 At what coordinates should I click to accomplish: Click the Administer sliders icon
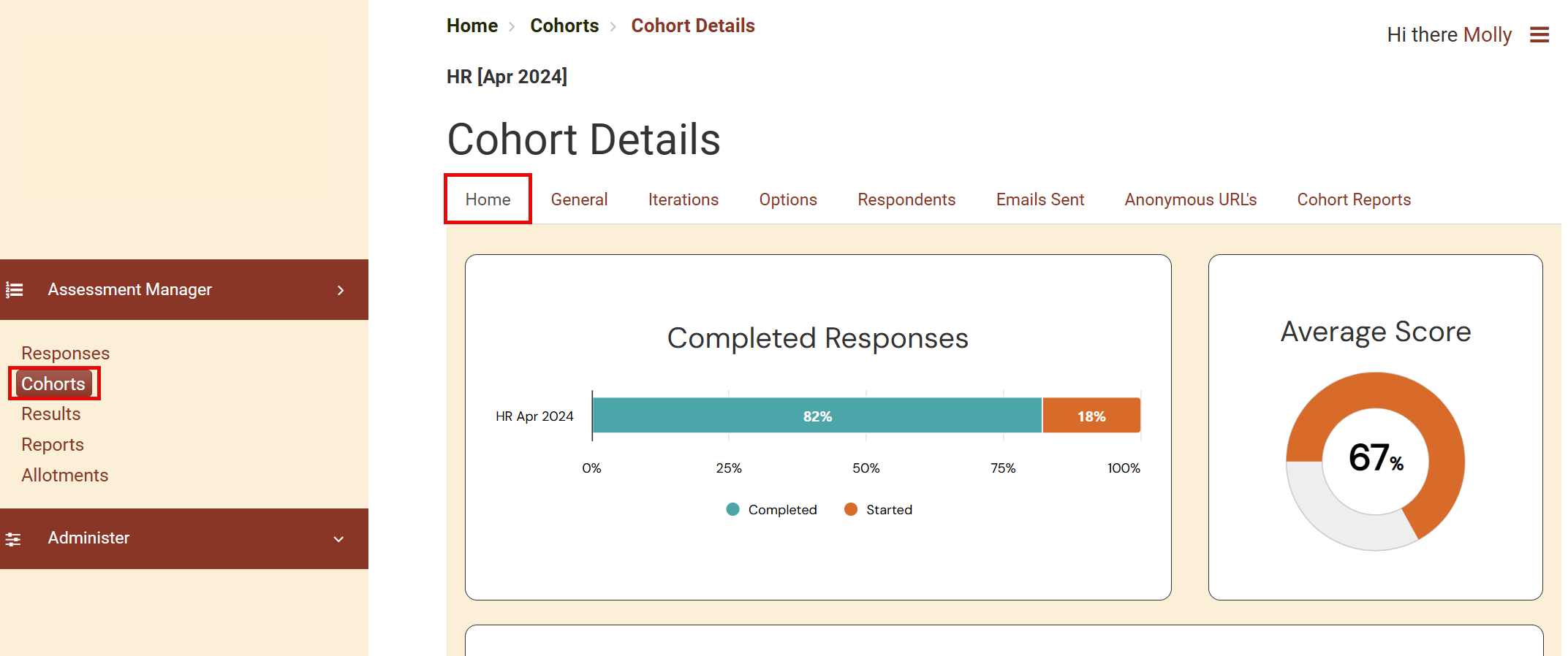[13, 539]
